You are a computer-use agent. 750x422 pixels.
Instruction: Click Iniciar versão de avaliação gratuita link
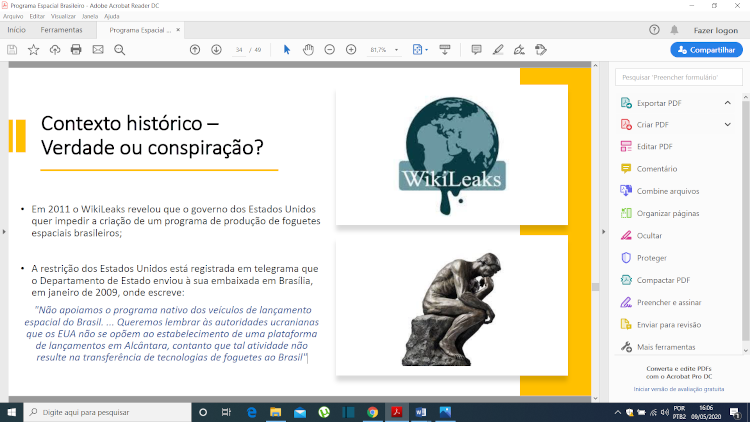[x=679, y=389]
